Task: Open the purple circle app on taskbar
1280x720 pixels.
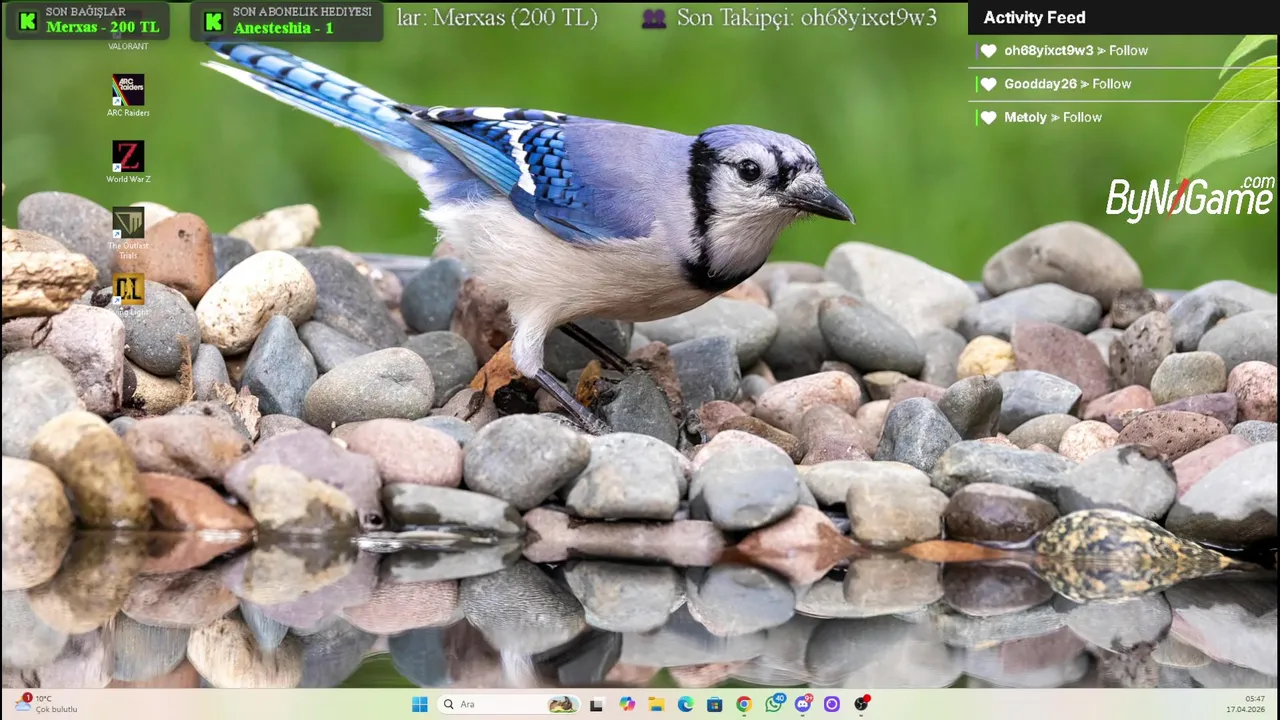Action: coord(831,704)
